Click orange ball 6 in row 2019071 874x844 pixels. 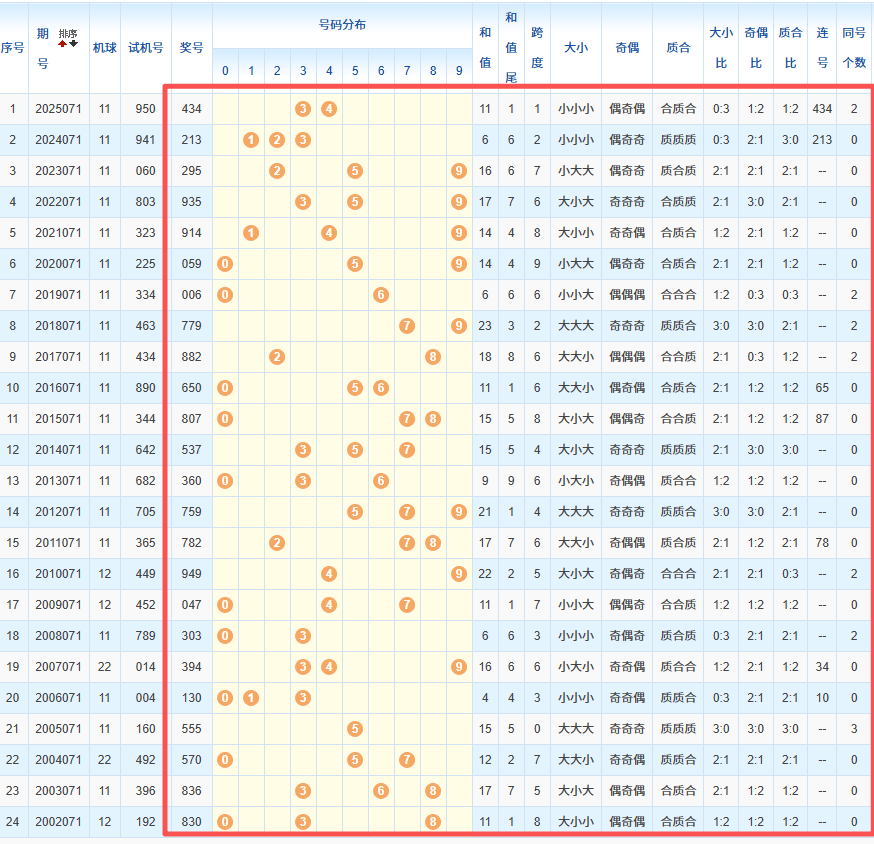[381, 295]
